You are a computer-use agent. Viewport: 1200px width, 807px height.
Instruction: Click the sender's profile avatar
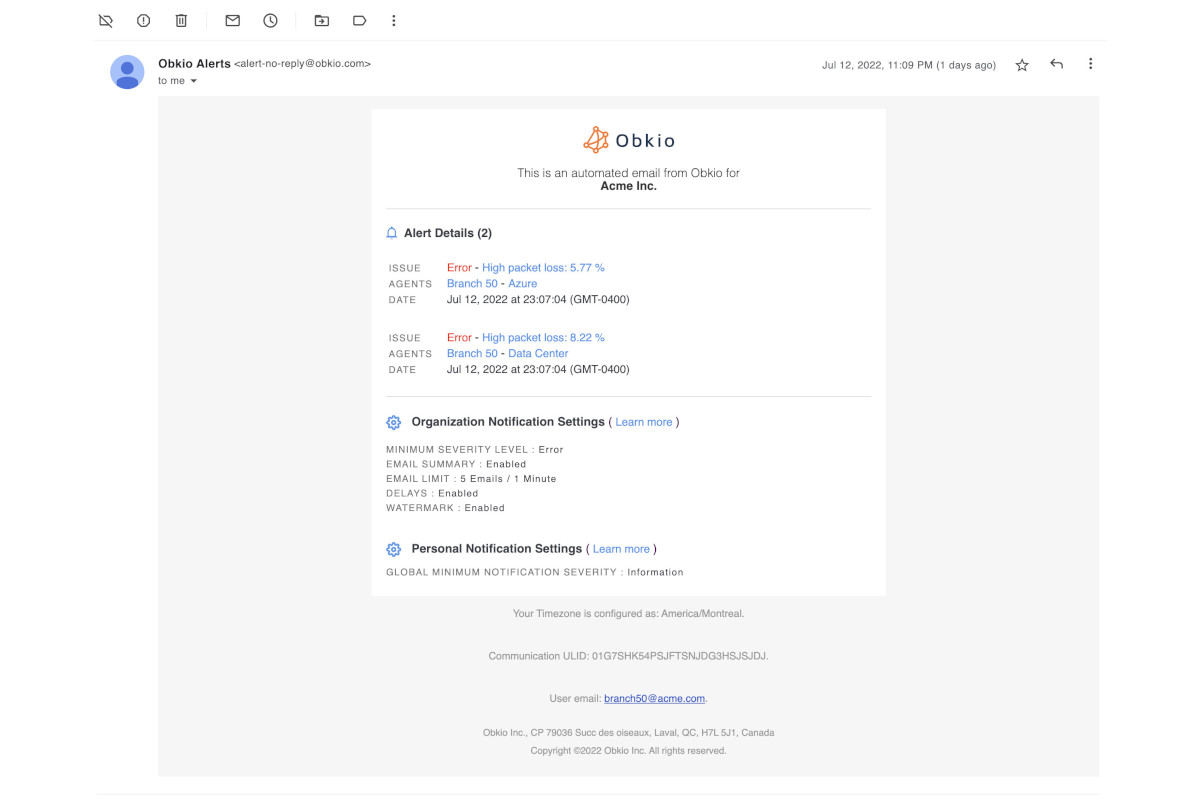tap(127, 72)
